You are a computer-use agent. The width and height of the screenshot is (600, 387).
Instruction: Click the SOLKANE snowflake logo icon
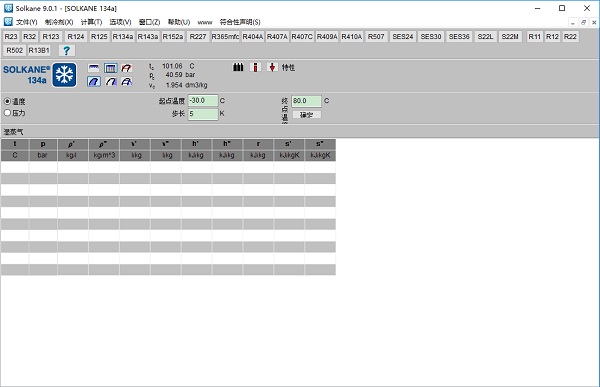click(64, 75)
